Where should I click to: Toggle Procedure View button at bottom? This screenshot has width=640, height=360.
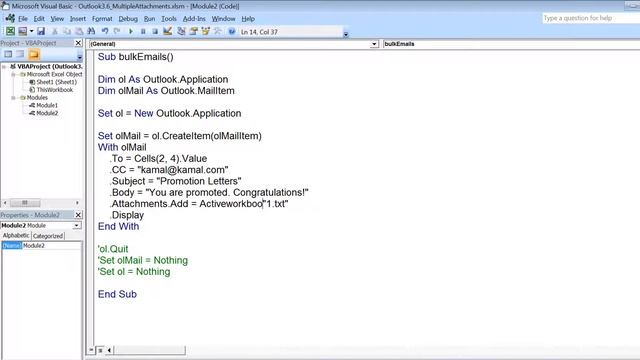pos(92,350)
